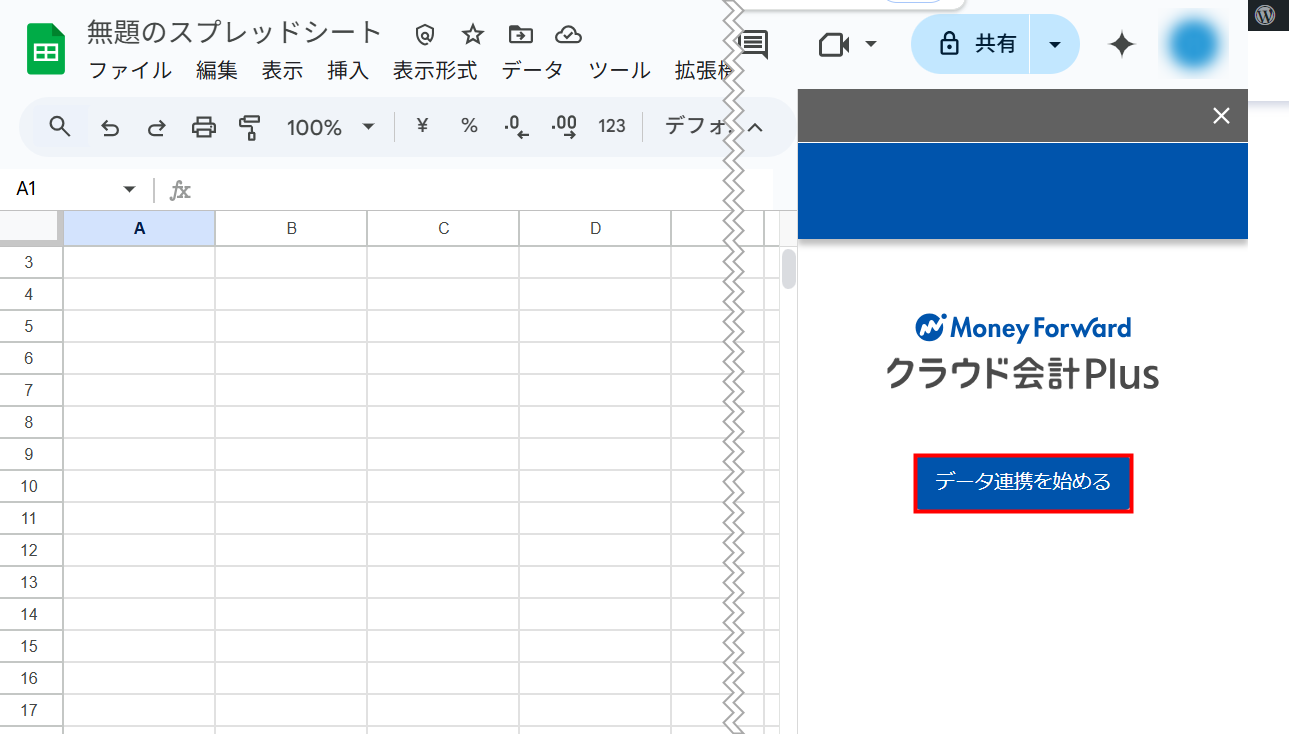The image size is (1289, 734).
Task: Open the Google Sheets home icon
Action: tap(46, 49)
